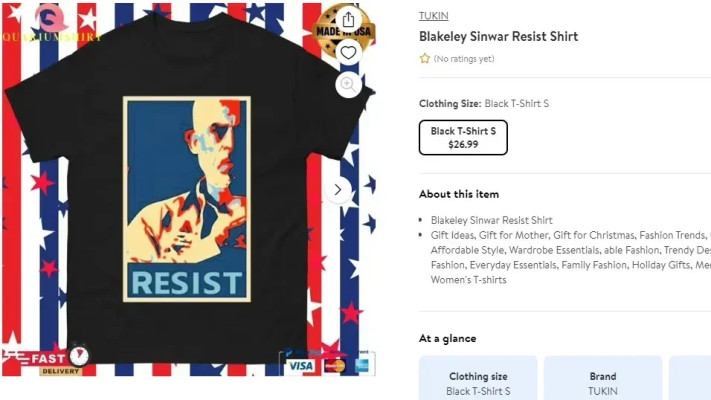The width and height of the screenshot is (711, 400).
Task: Click the Made in USA badge
Action: pyautogui.click(x=344, y=32)
